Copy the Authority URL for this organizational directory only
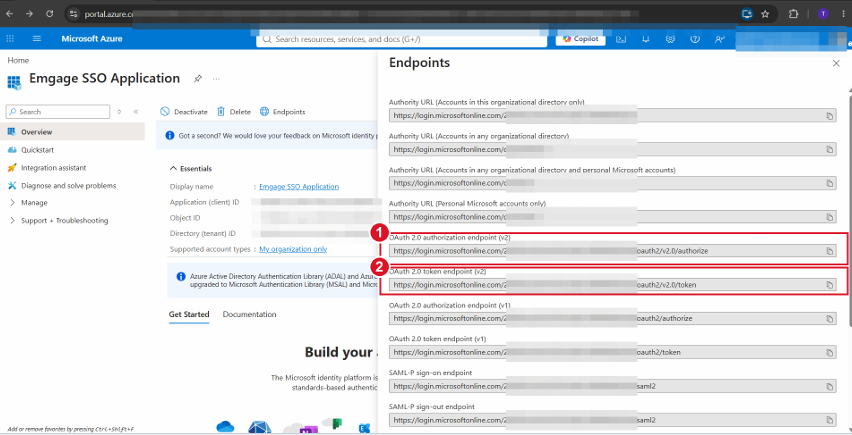This screenshot has height=435, width=852. click(829, 116)
